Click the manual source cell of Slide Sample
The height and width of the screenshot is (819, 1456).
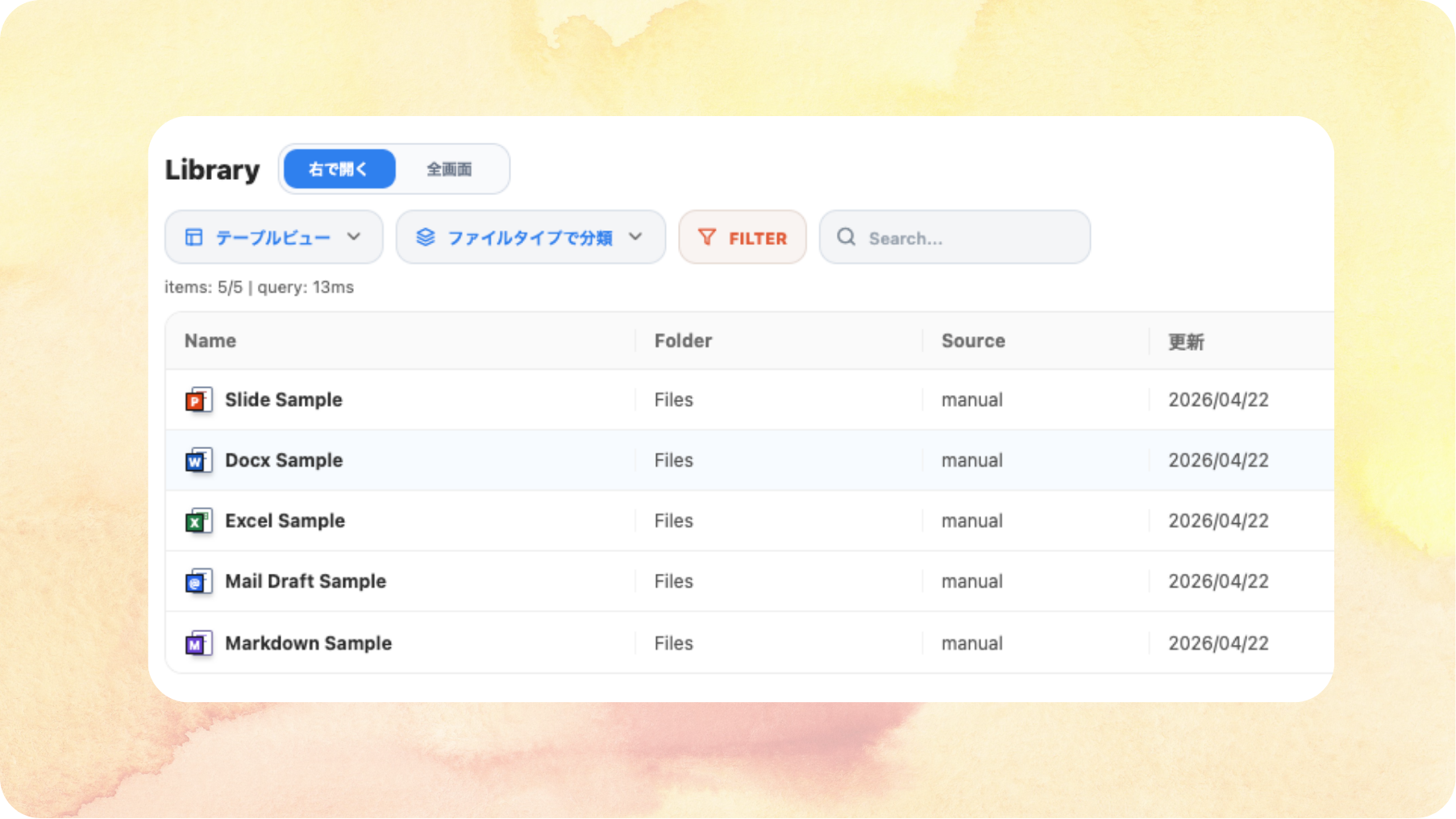(x=972, y=400)
